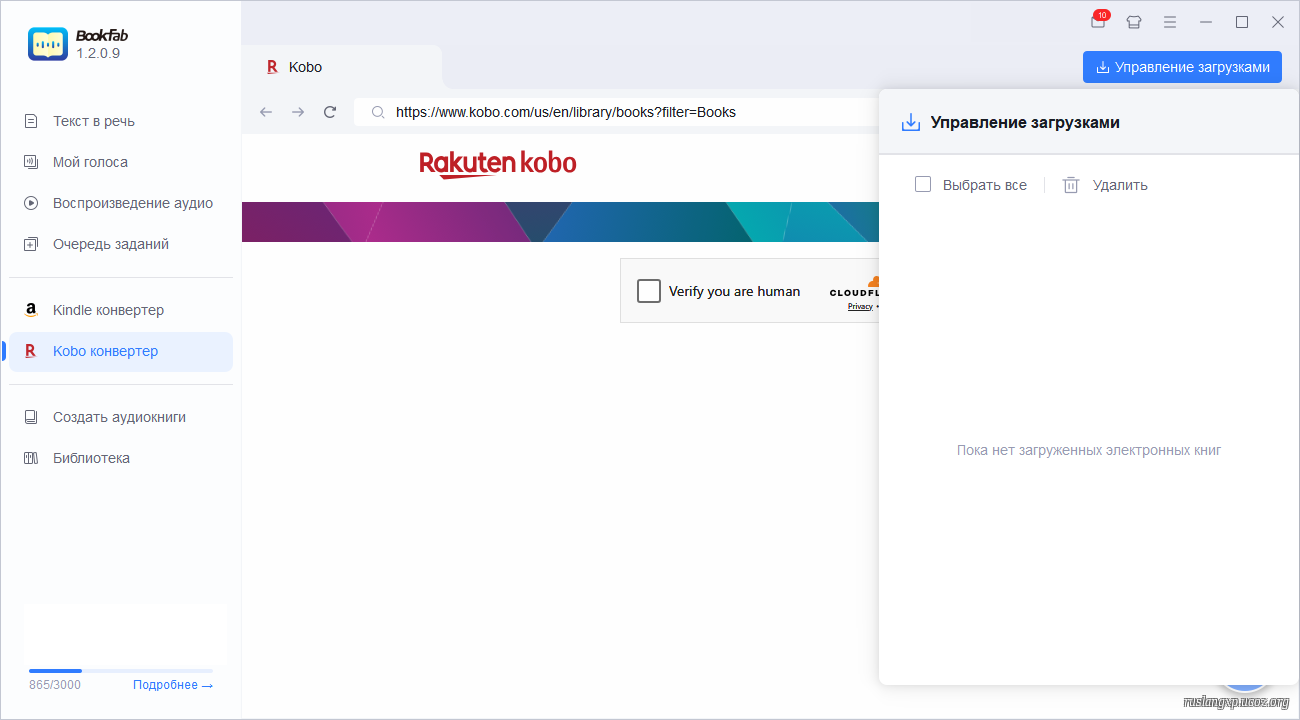Tick the Verify you are human checkbox
Screen dimensions: 1300x720
click(x=649, y=291)
